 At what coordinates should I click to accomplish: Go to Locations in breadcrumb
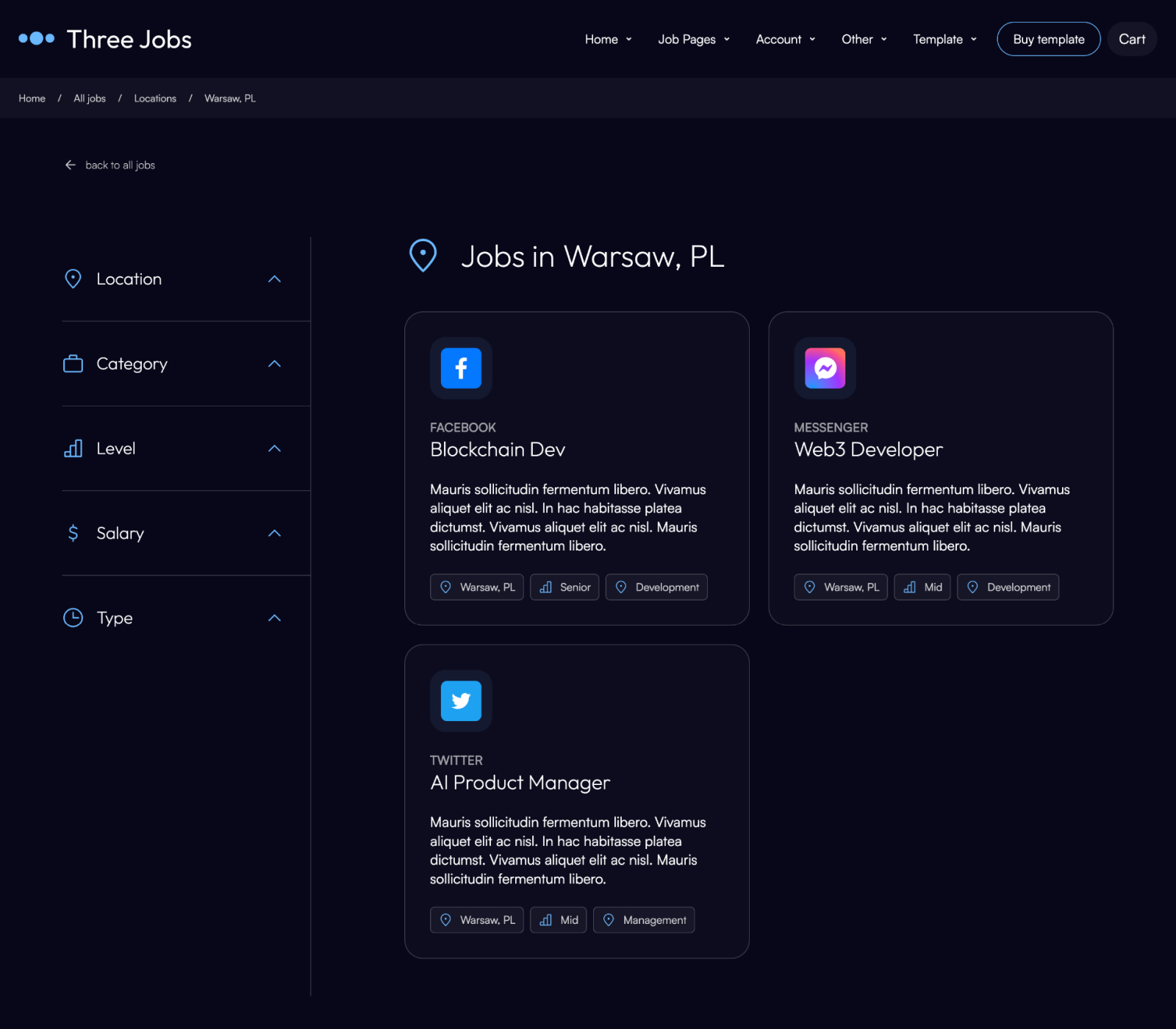point(155,98)
